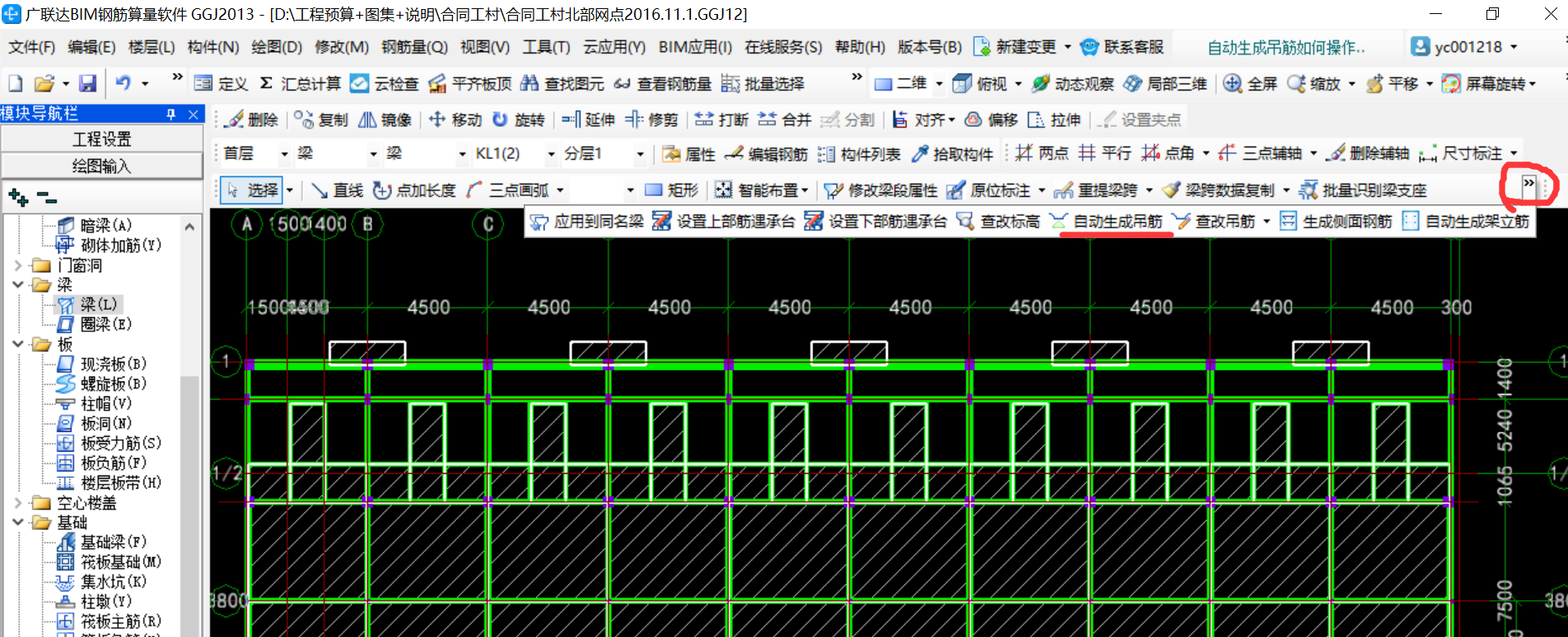Click 自动生成吊筋 tool
Image resolution: width=1568 pixels, height=637 pixels.
coord(1106,222)
